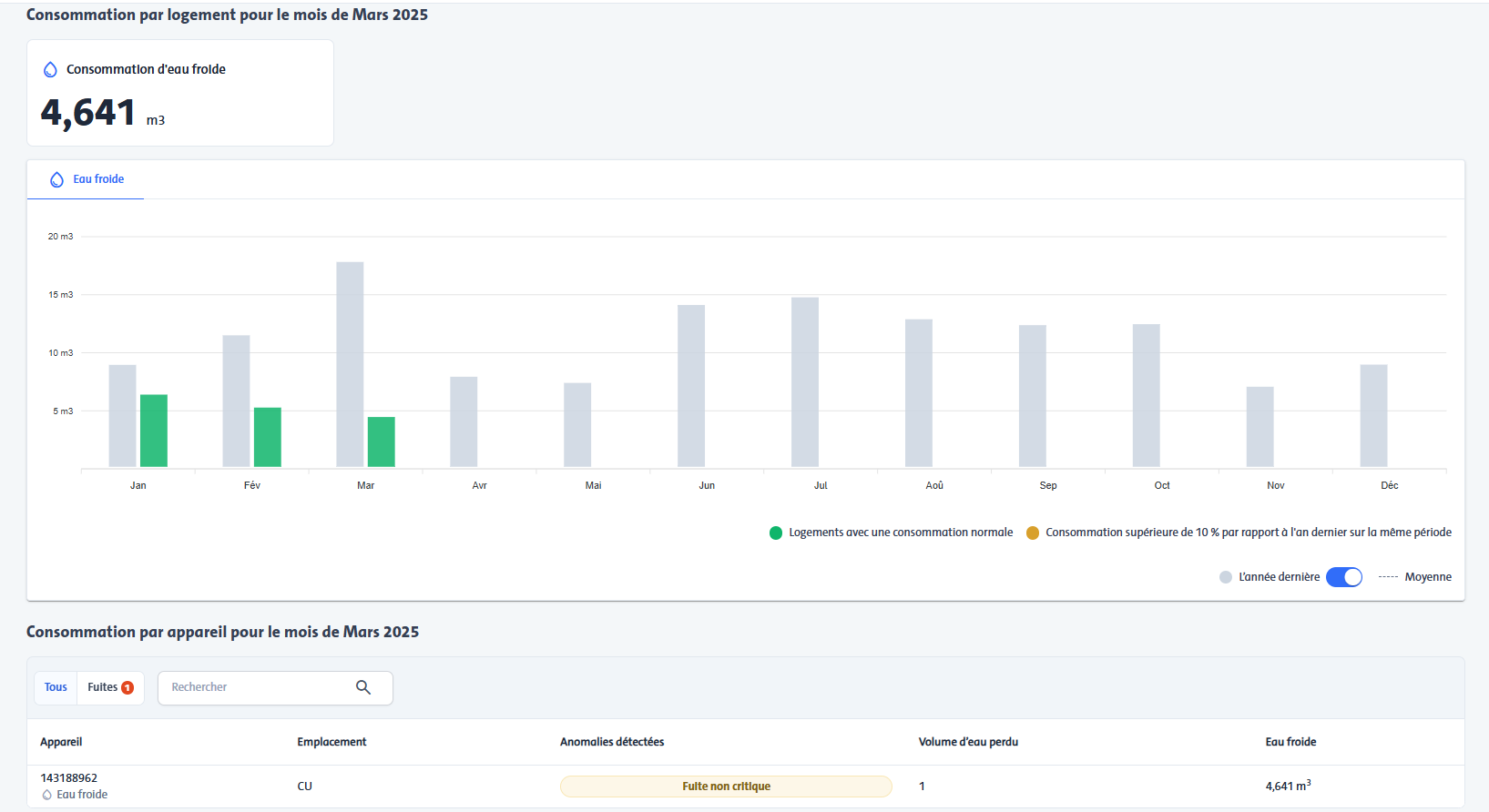Open device 143188962 in the table

tap(69, 778)
